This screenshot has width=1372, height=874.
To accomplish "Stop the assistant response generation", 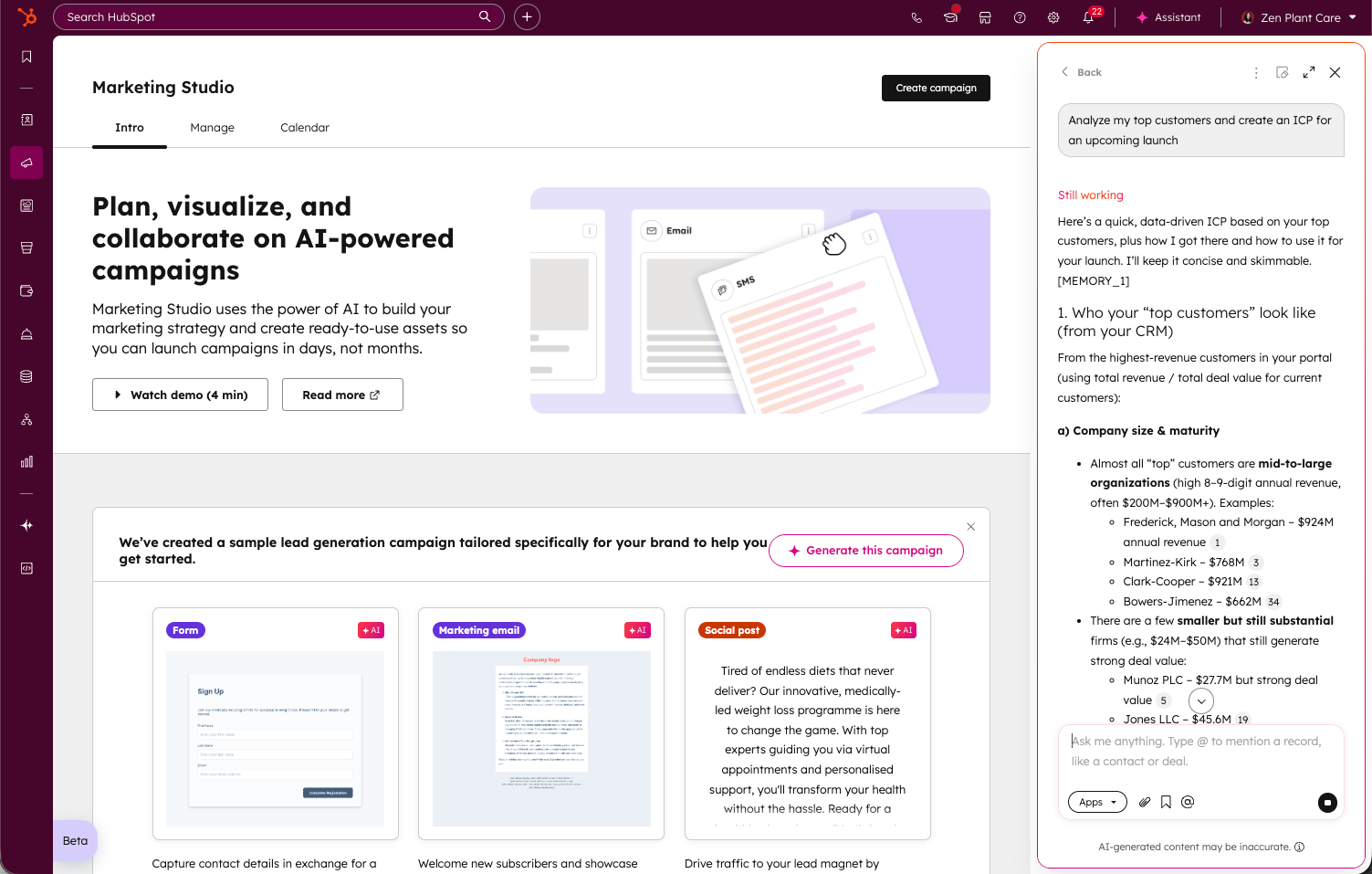I will [1327, 802].
